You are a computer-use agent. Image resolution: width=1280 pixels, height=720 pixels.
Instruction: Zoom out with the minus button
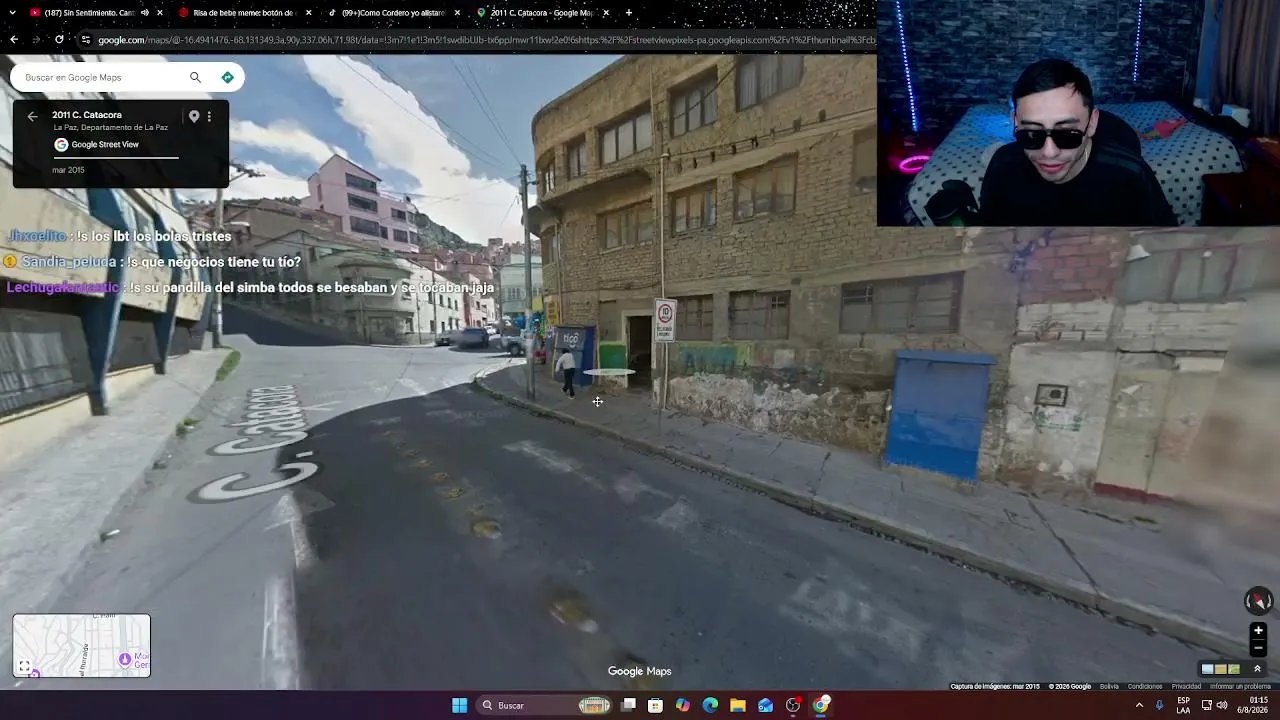click(1258, 648)
